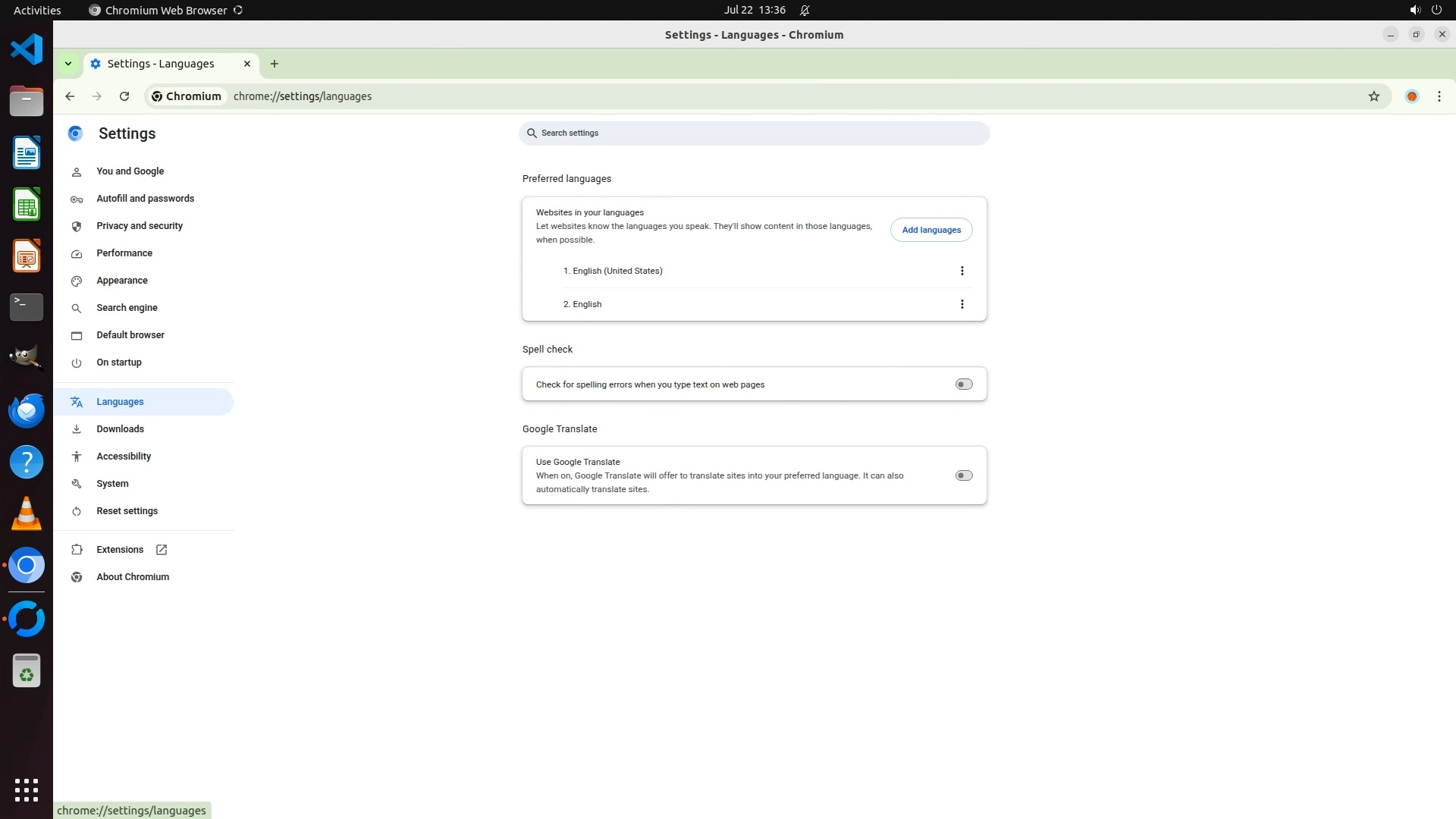Viewport: 1456px width, 819px height.
Task: Select the Downloads settings section
Action: (x=120, y=429)
